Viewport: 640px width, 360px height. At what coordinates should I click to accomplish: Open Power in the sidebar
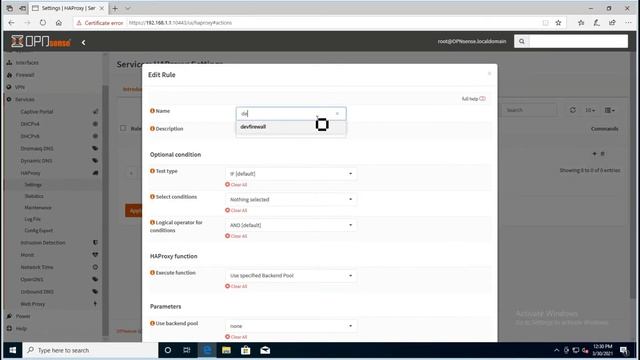coord(23,316)
